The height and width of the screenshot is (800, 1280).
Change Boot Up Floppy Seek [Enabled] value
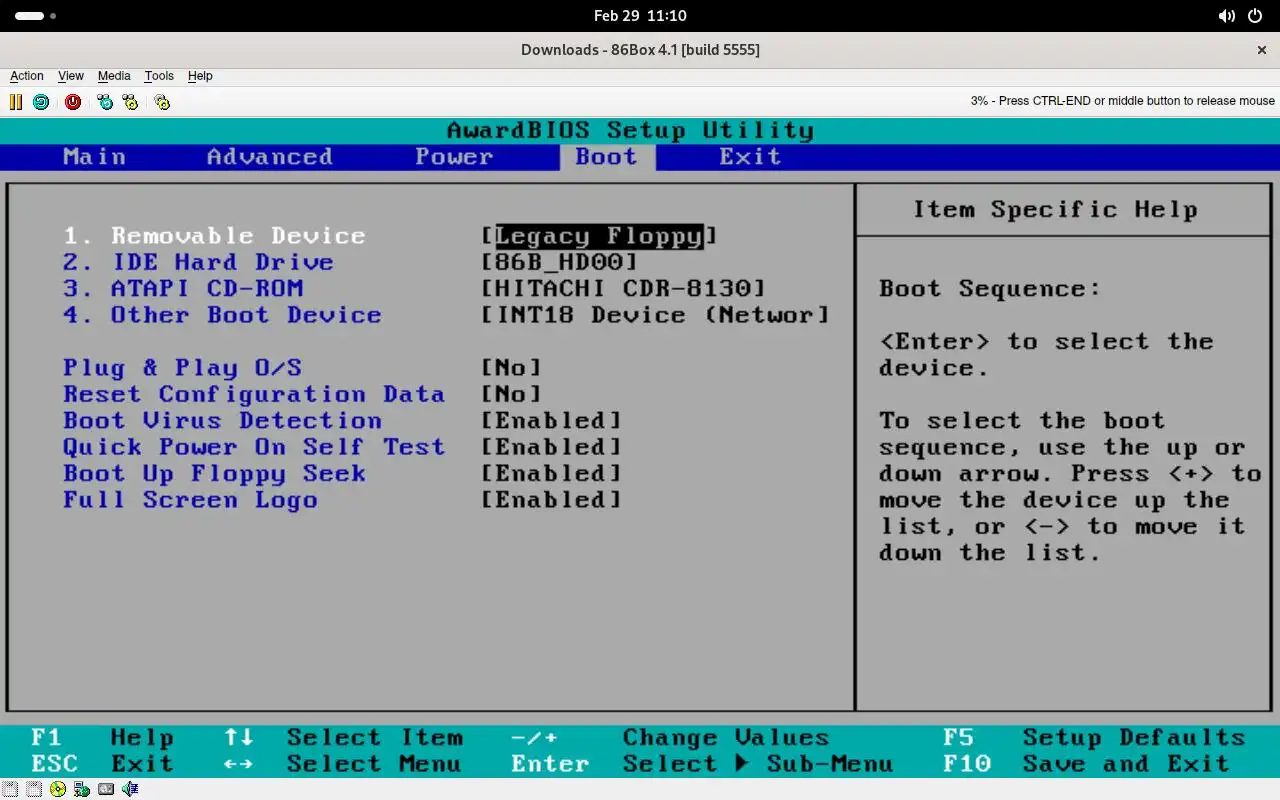tap(551, 474)
